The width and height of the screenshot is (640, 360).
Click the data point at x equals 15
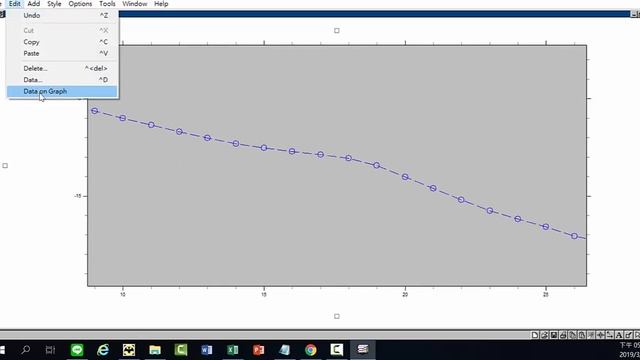pyautogui.click(x=264, y=148)
